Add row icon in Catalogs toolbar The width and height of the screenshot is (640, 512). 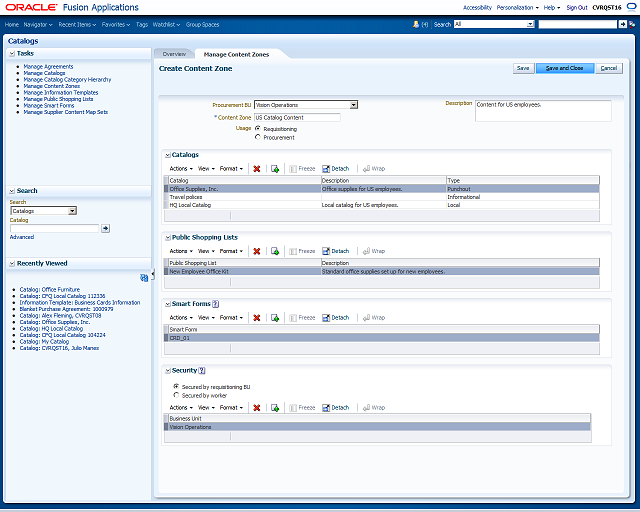(x=275, y=169)
